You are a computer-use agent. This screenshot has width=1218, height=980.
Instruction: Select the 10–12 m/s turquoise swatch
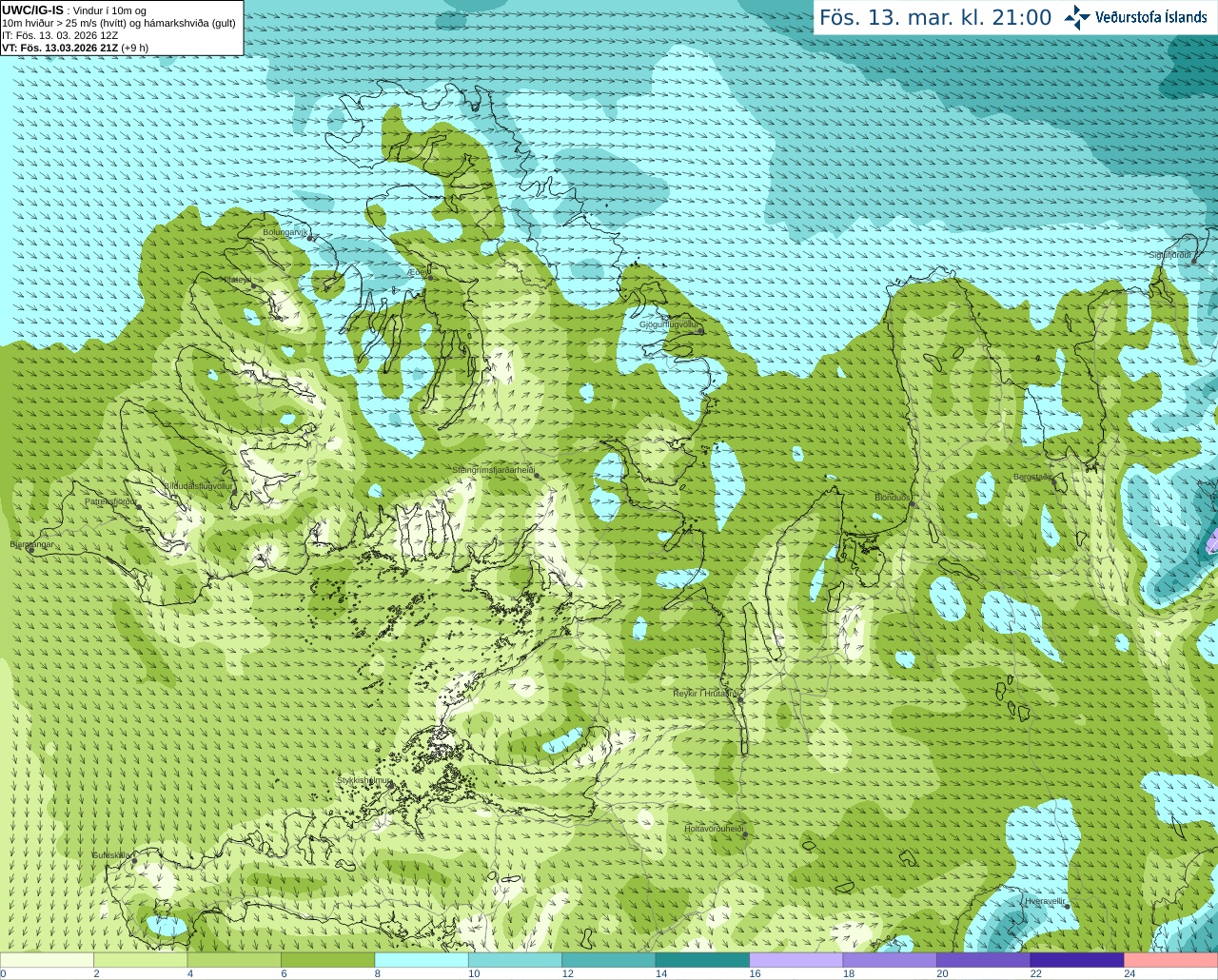515,960
